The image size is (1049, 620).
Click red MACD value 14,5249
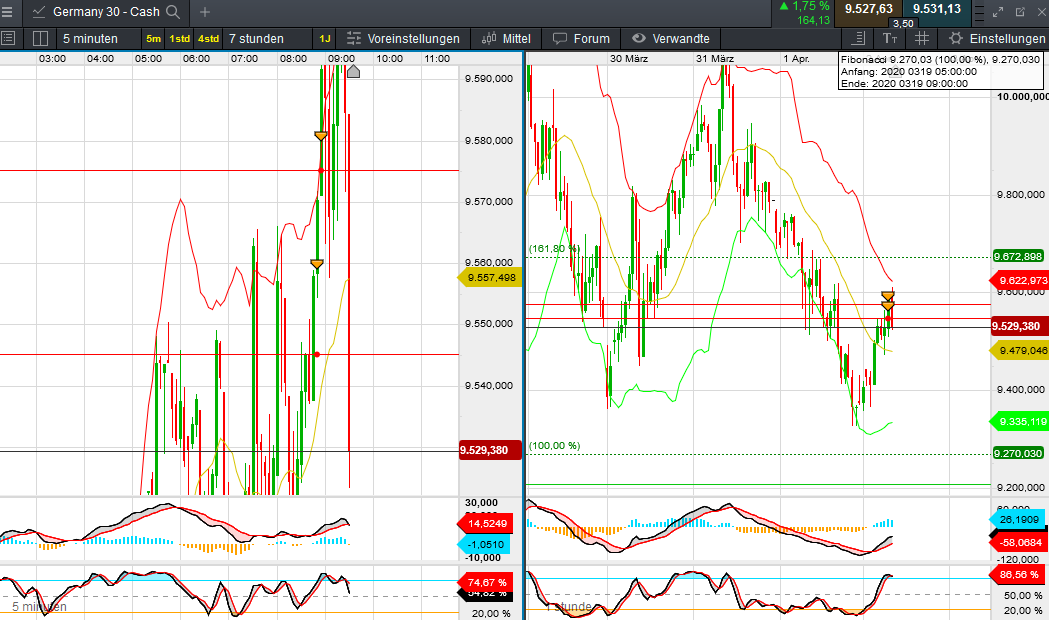486,524
